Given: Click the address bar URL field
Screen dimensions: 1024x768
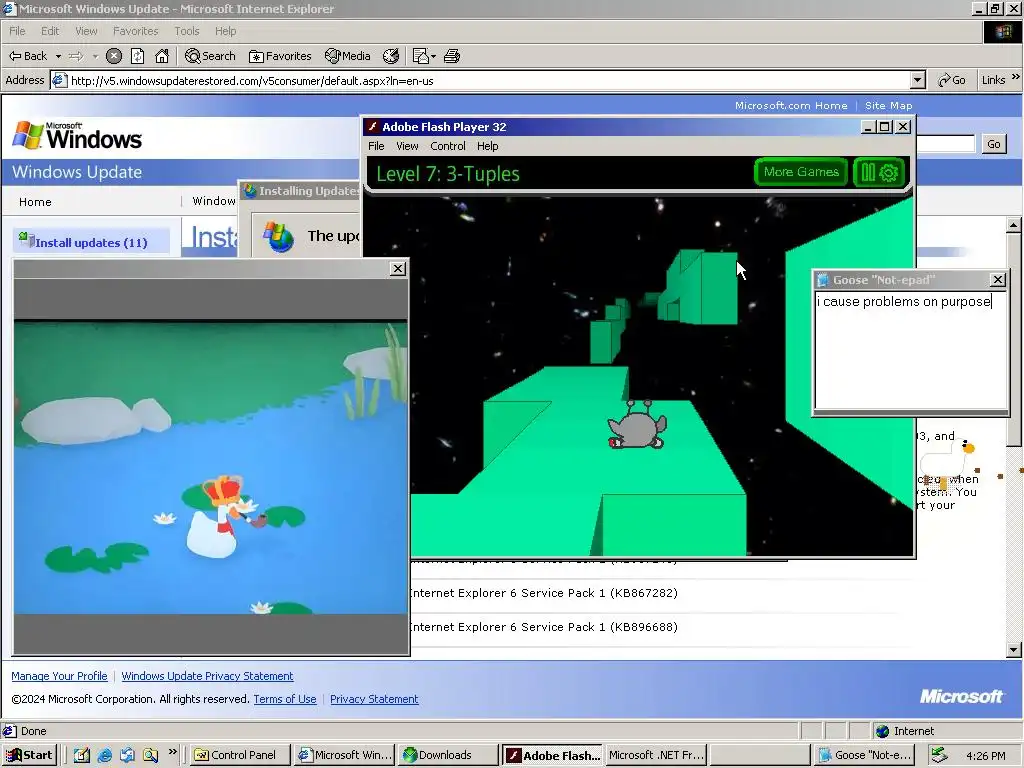Looking at the screenshot, I should click(490, 80).
